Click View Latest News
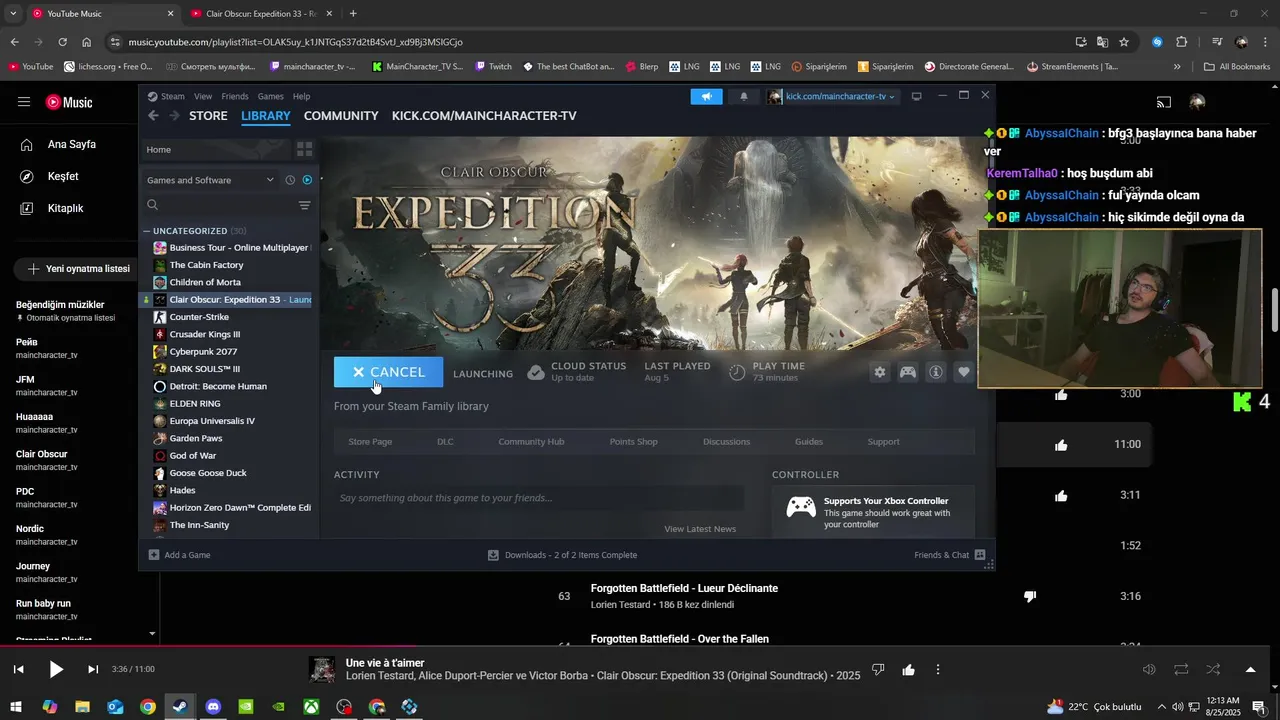1280x720 pixels. pos(700,529)
